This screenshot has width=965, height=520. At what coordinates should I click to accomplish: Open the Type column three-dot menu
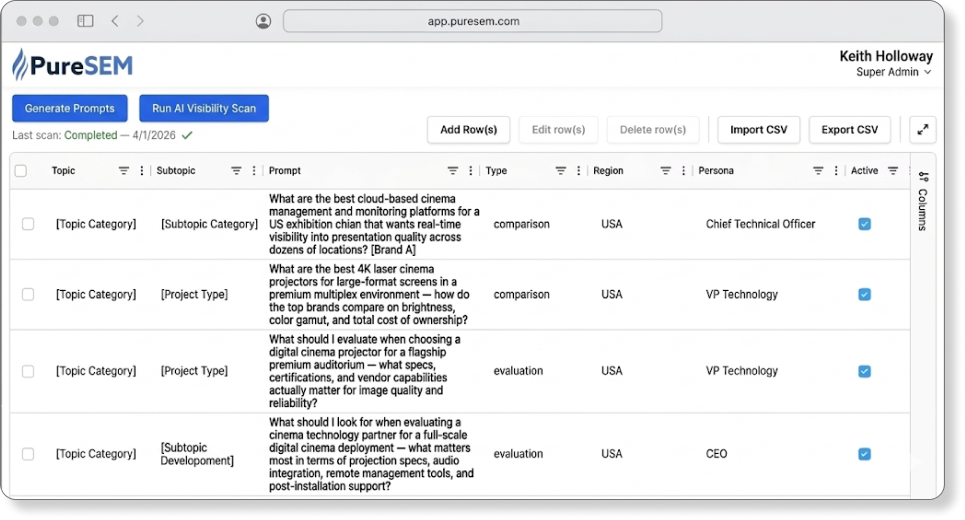pos(578,171)
